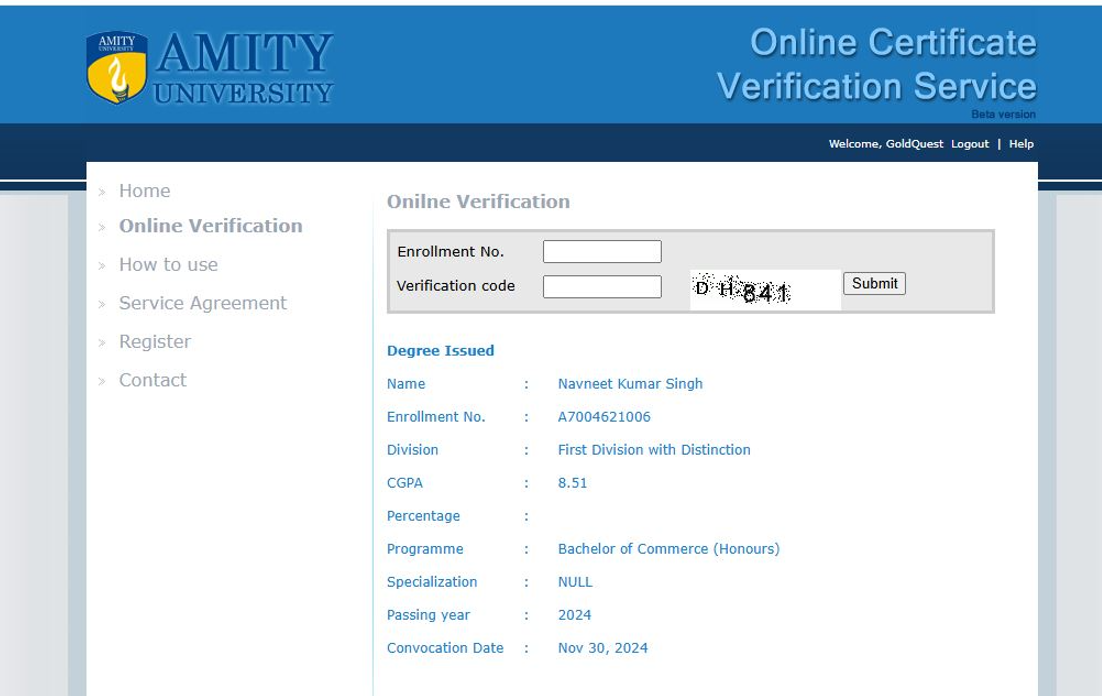Click the CGPA value 8.51
Screen dimensions: 1102x696
(573, 483)
